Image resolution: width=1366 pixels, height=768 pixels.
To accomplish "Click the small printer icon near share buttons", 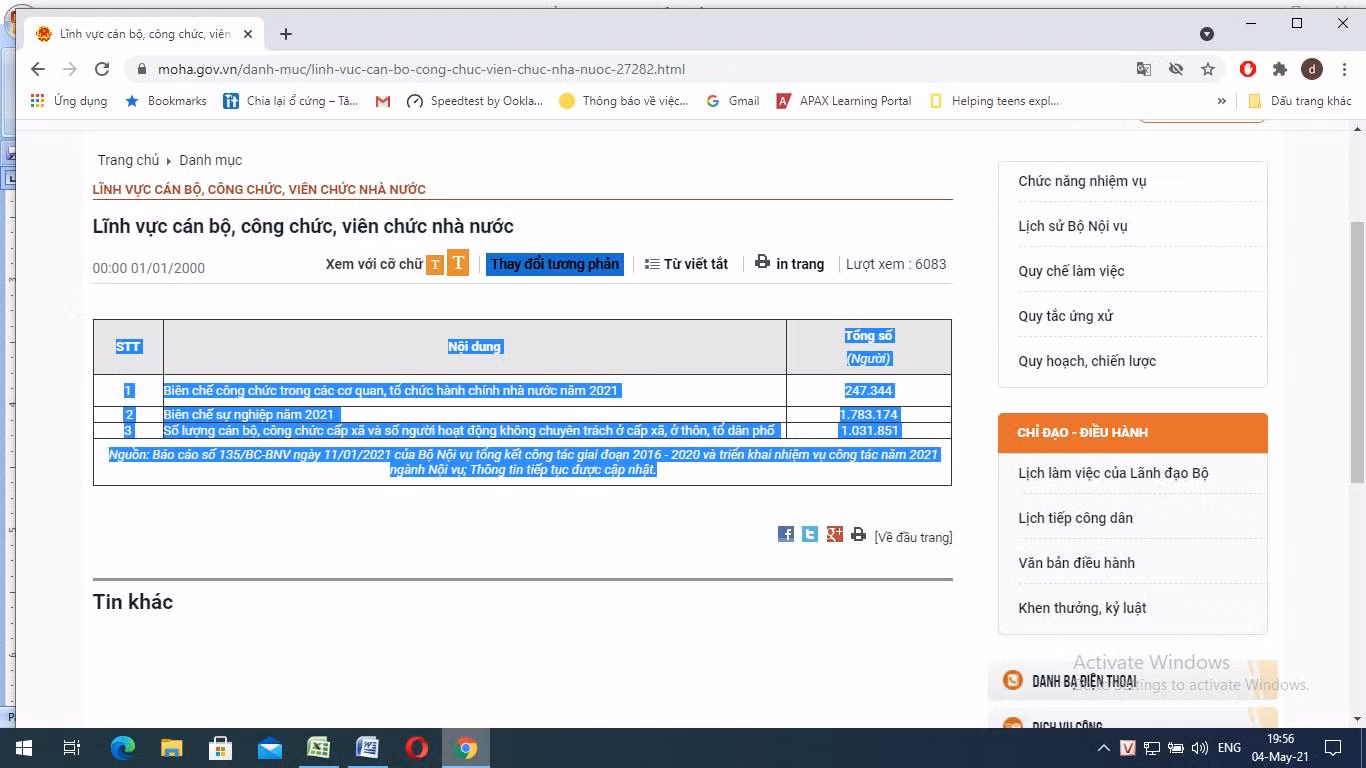I will (858, 534).
